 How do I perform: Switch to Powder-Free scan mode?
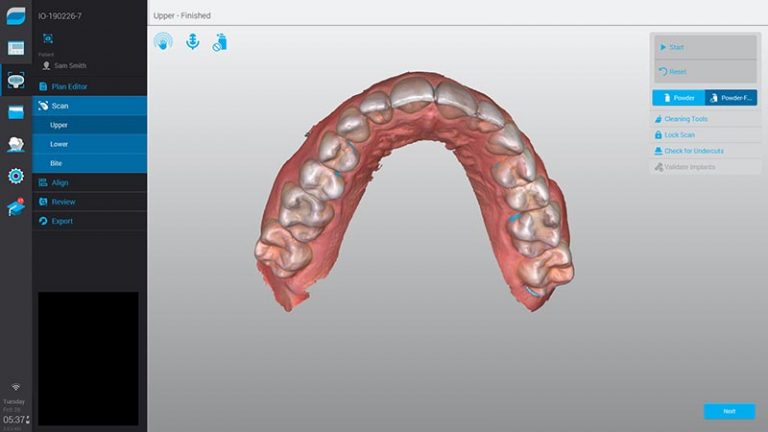click(731, 98)
